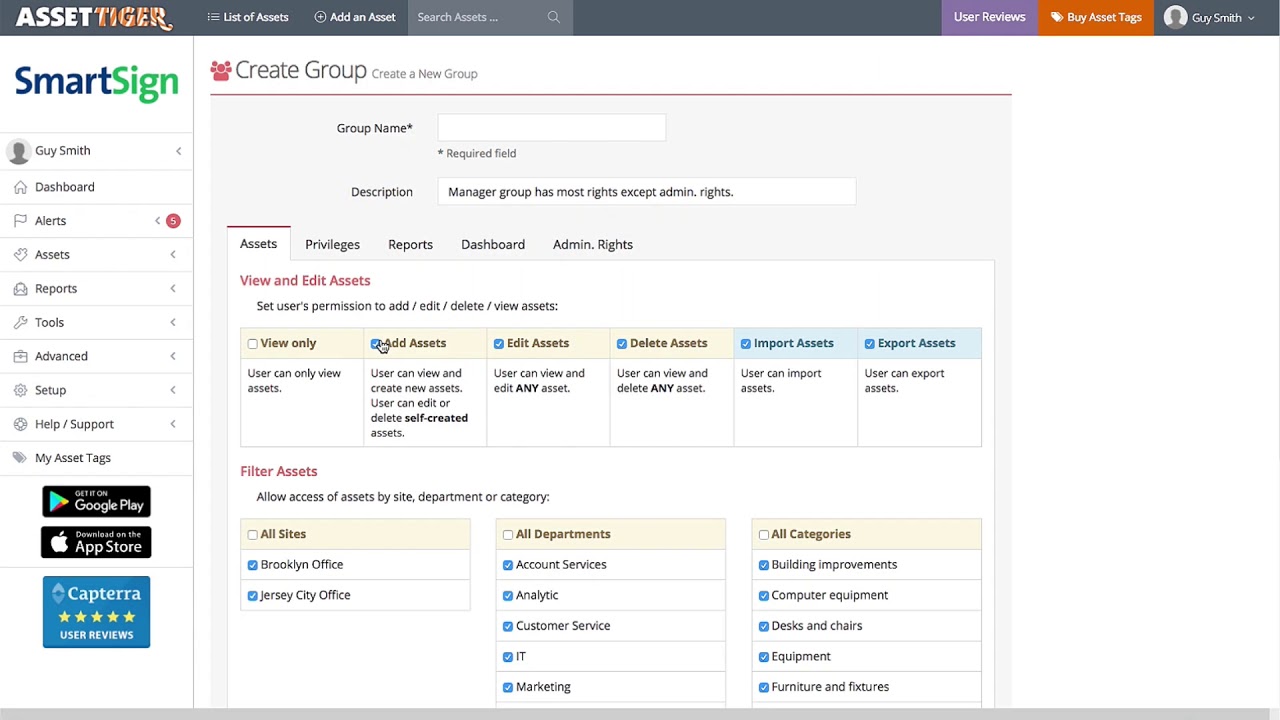The image size is (1280, 720).
Task: Open the Capterra user reviews banner
Action: [96, 612]
